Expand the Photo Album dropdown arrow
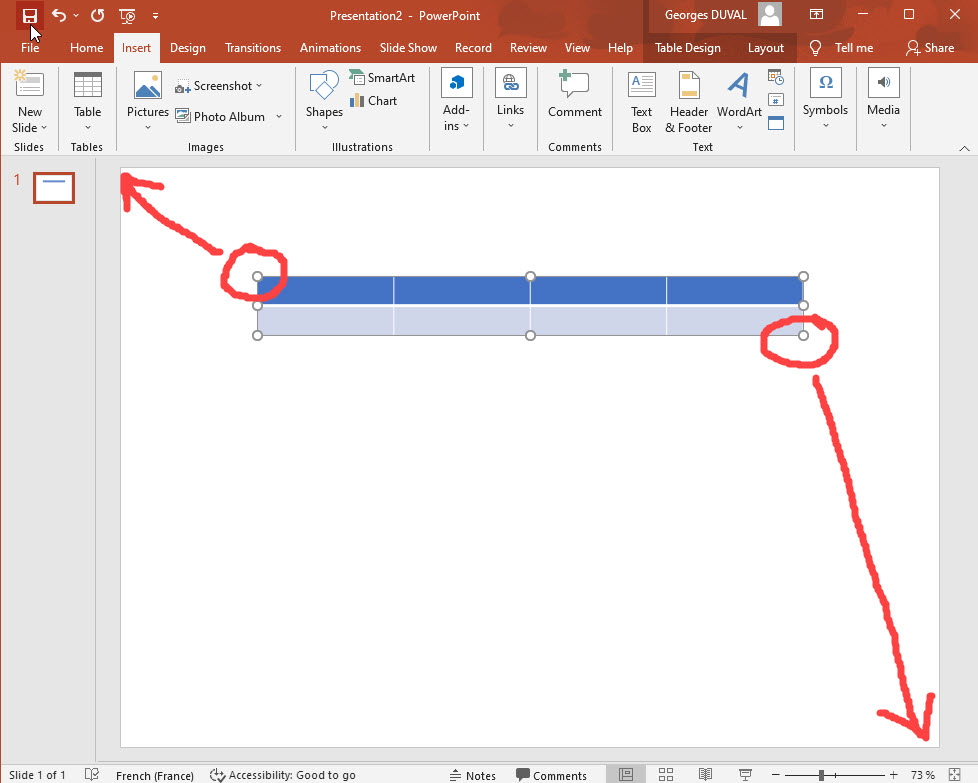 (279, 117)
